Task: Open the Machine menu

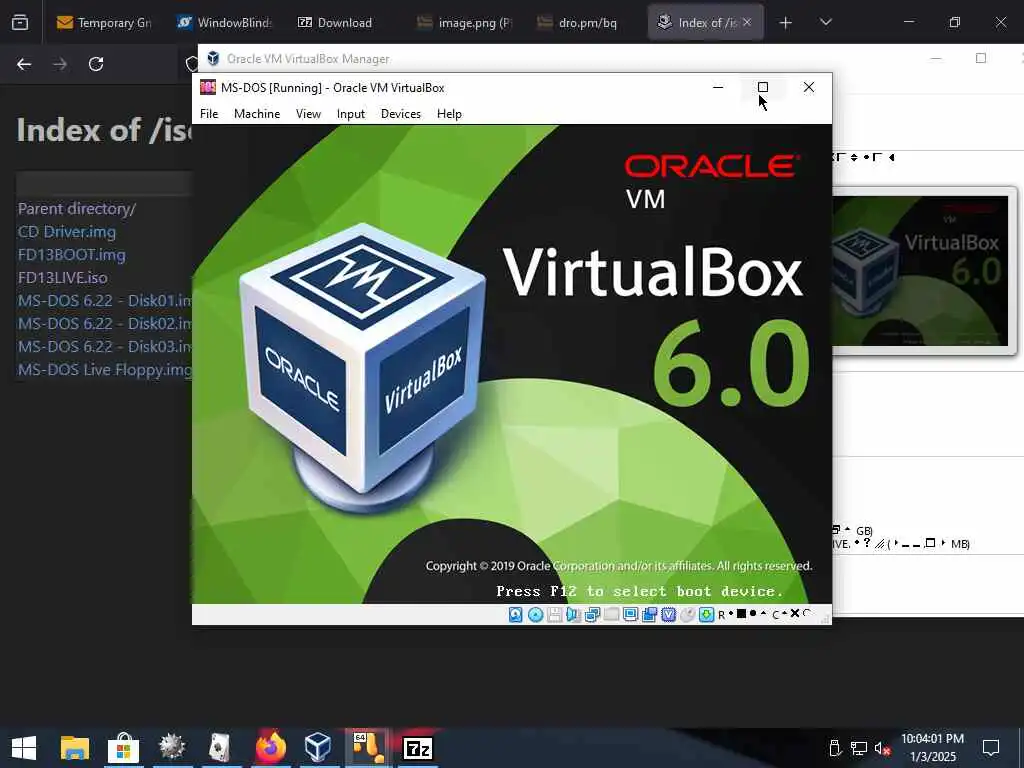Action: (x=257, y=114)
